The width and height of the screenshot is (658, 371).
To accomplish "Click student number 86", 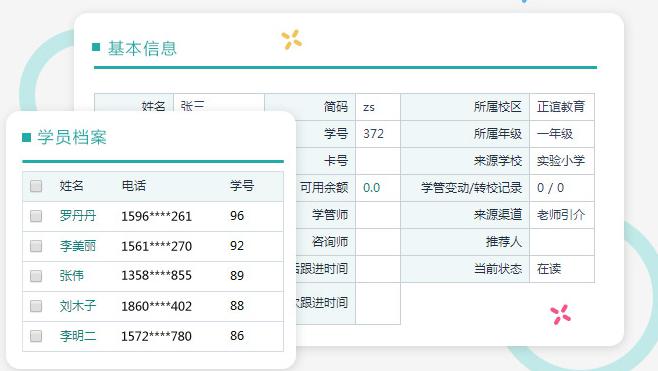I will [237, 336].
